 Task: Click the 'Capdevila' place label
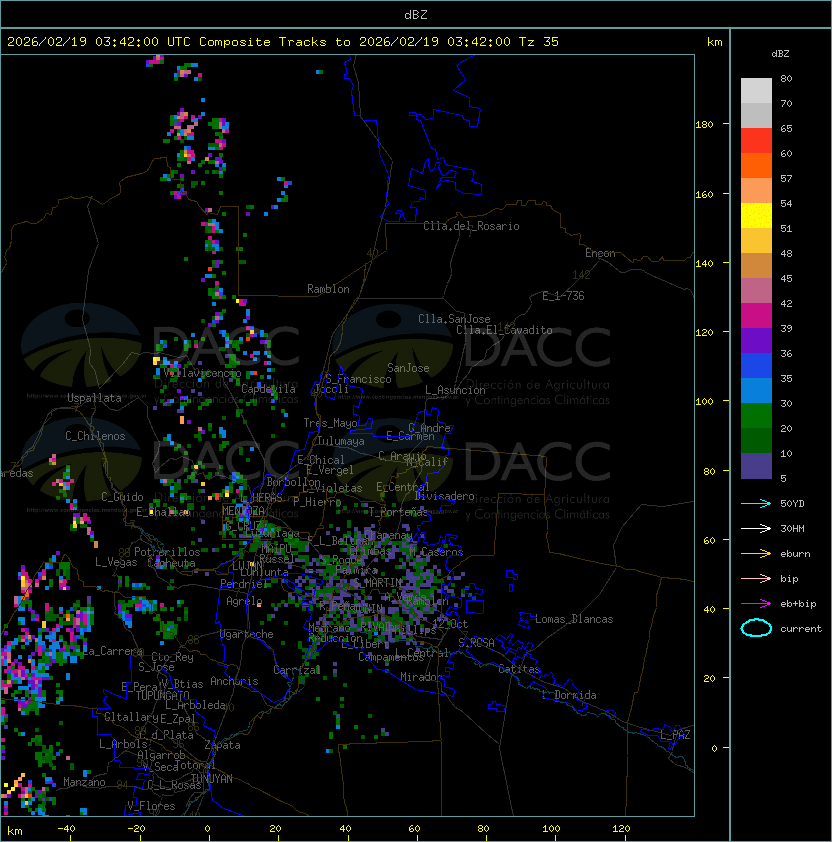pyautogui.click(x=269, y=389)
